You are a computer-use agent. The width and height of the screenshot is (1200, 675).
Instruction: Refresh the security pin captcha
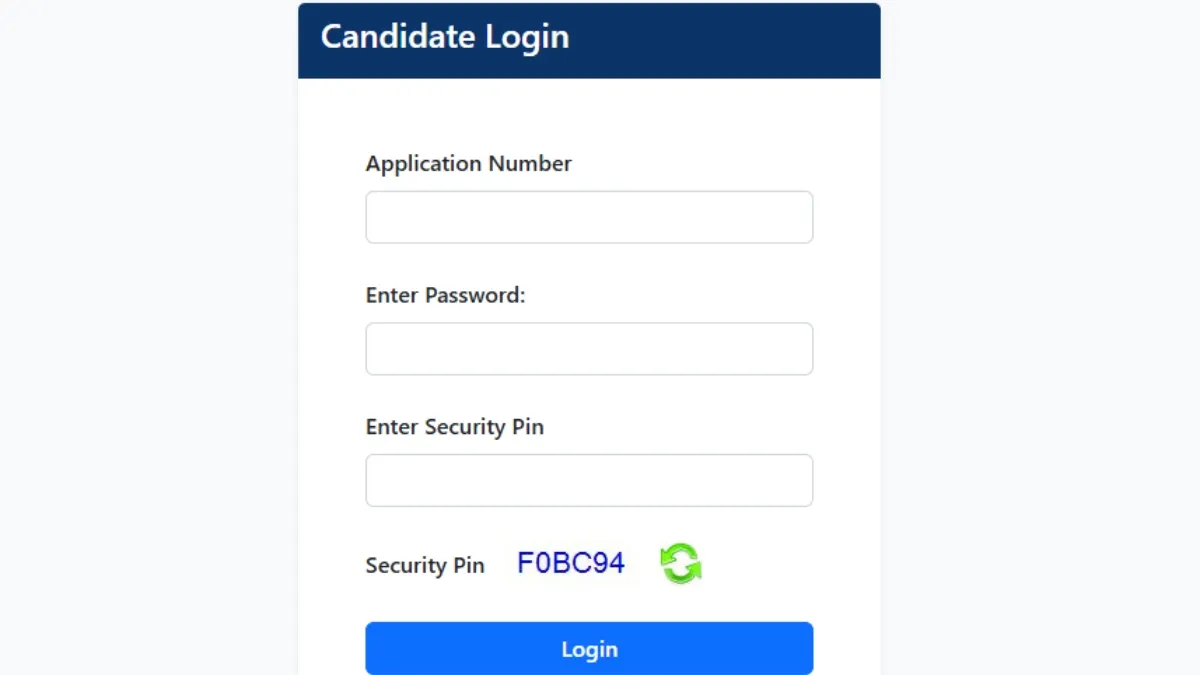[681, 563]
